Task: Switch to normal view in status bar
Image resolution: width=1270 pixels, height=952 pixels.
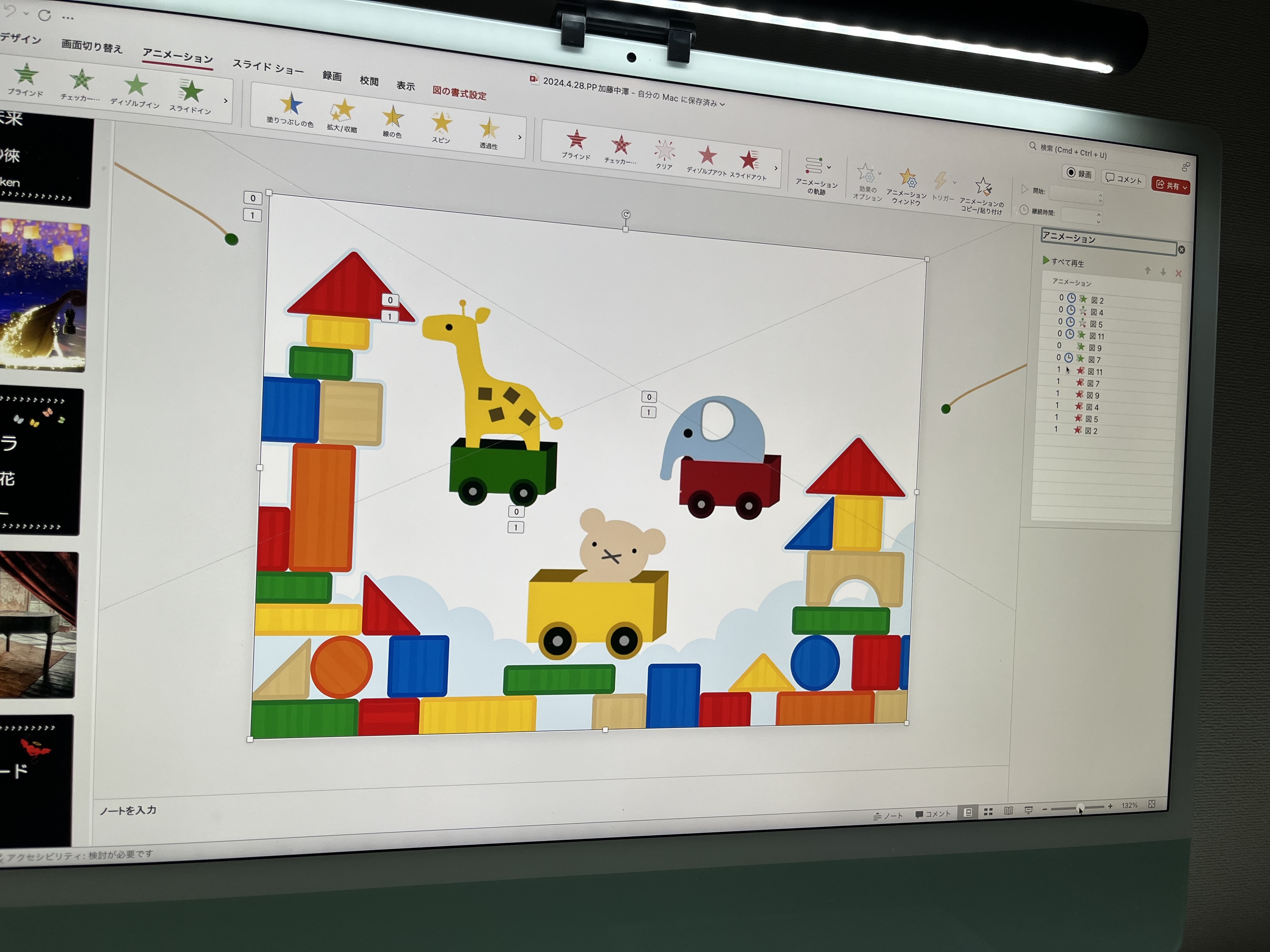Action: point(968,812)
